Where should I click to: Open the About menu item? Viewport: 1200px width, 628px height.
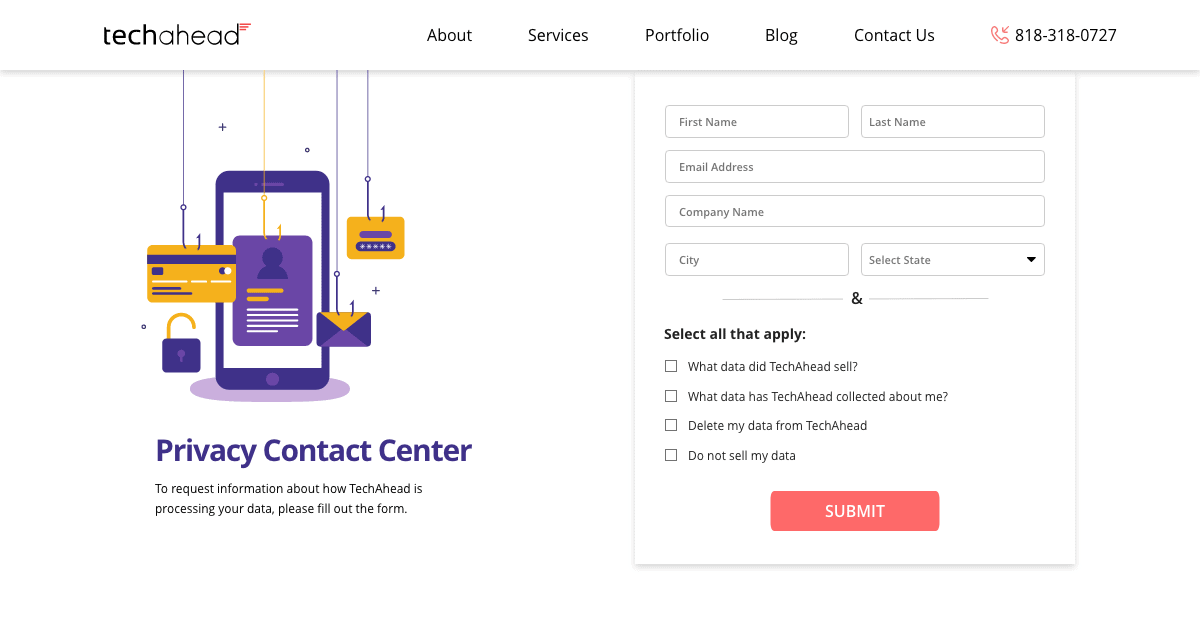point(449,35)
